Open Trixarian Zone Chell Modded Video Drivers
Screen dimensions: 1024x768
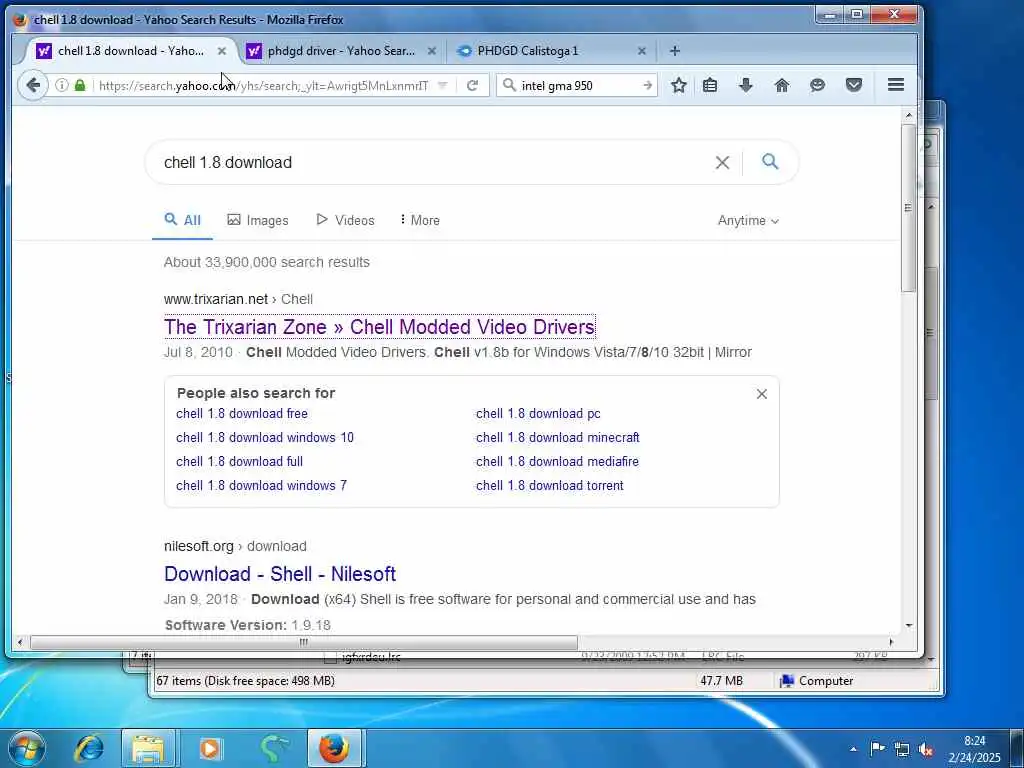(x=379, y=327)
